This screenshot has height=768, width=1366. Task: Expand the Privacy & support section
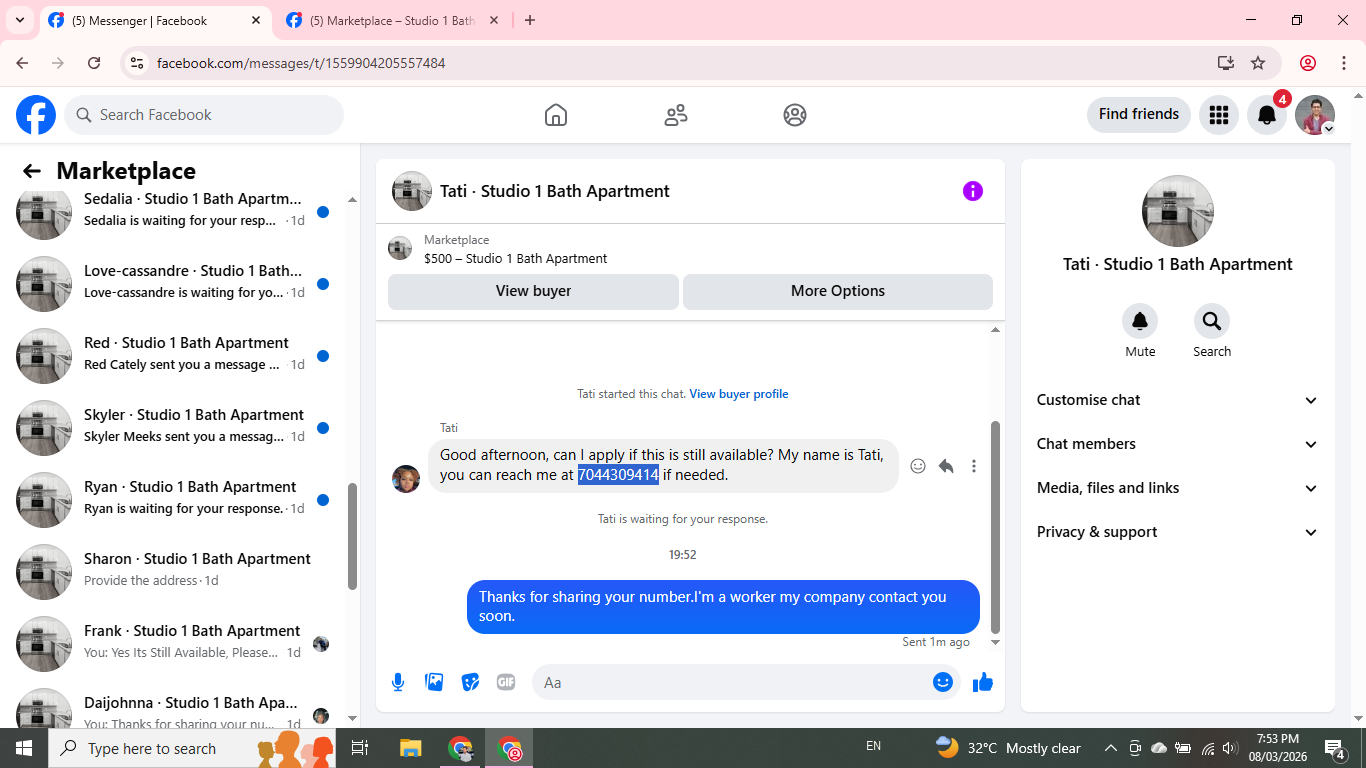click(1178, 532)
